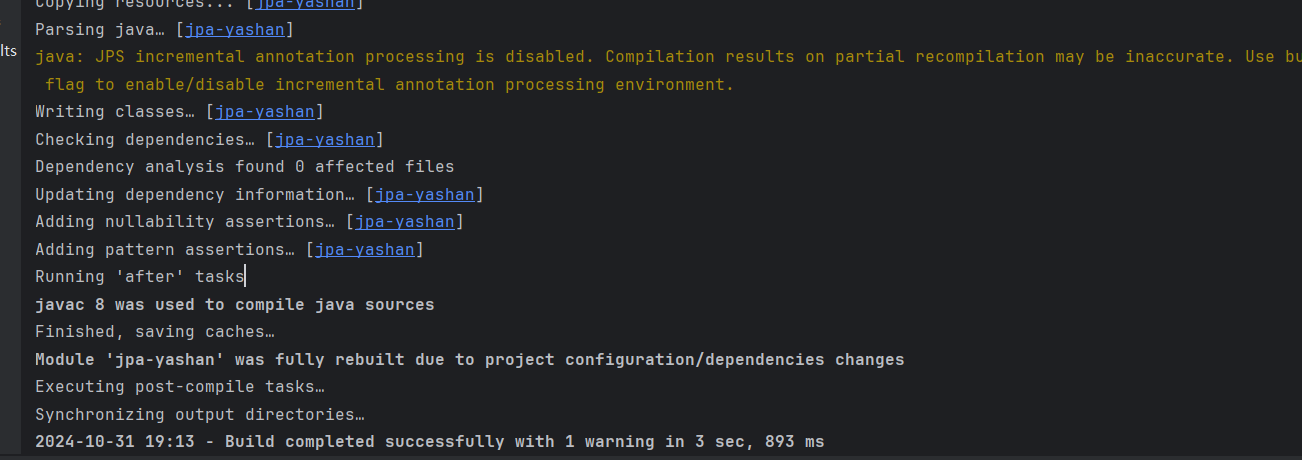Click the 'Synchronizing output directories' line

[x=199, y=414]
